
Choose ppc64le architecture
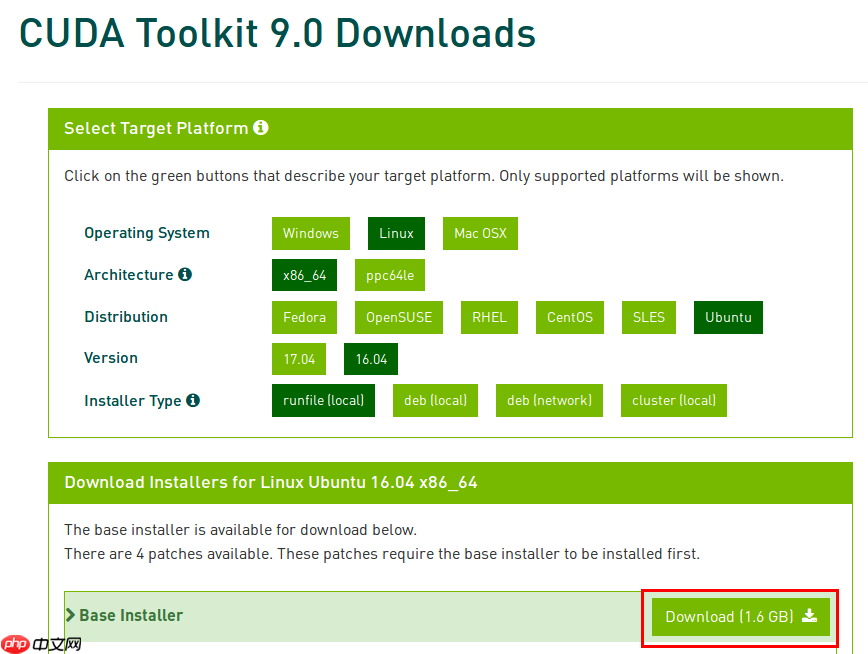390,275
